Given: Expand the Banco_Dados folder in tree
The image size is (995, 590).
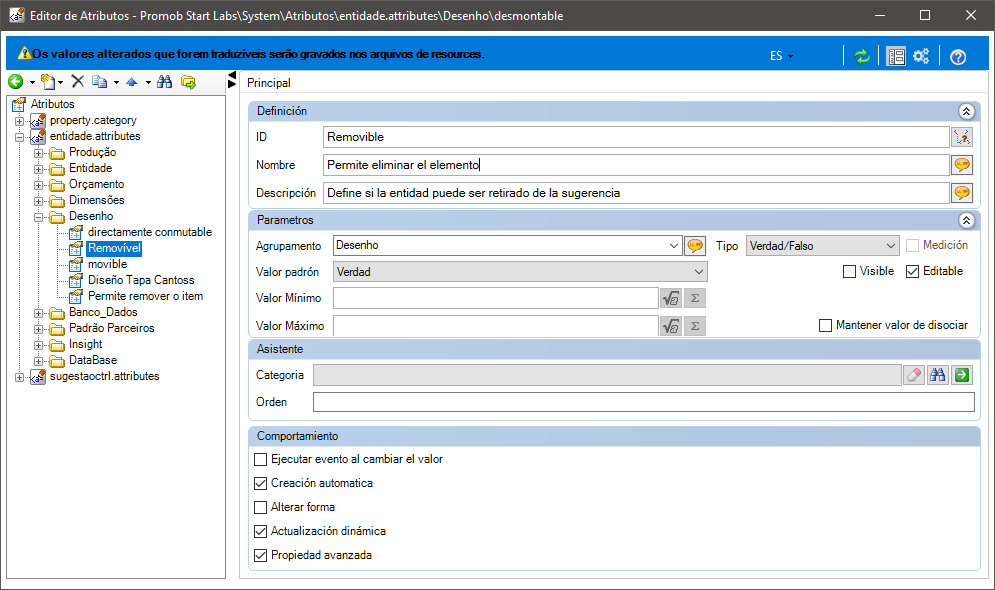Looking at the screenshot, I should point(39,313).
